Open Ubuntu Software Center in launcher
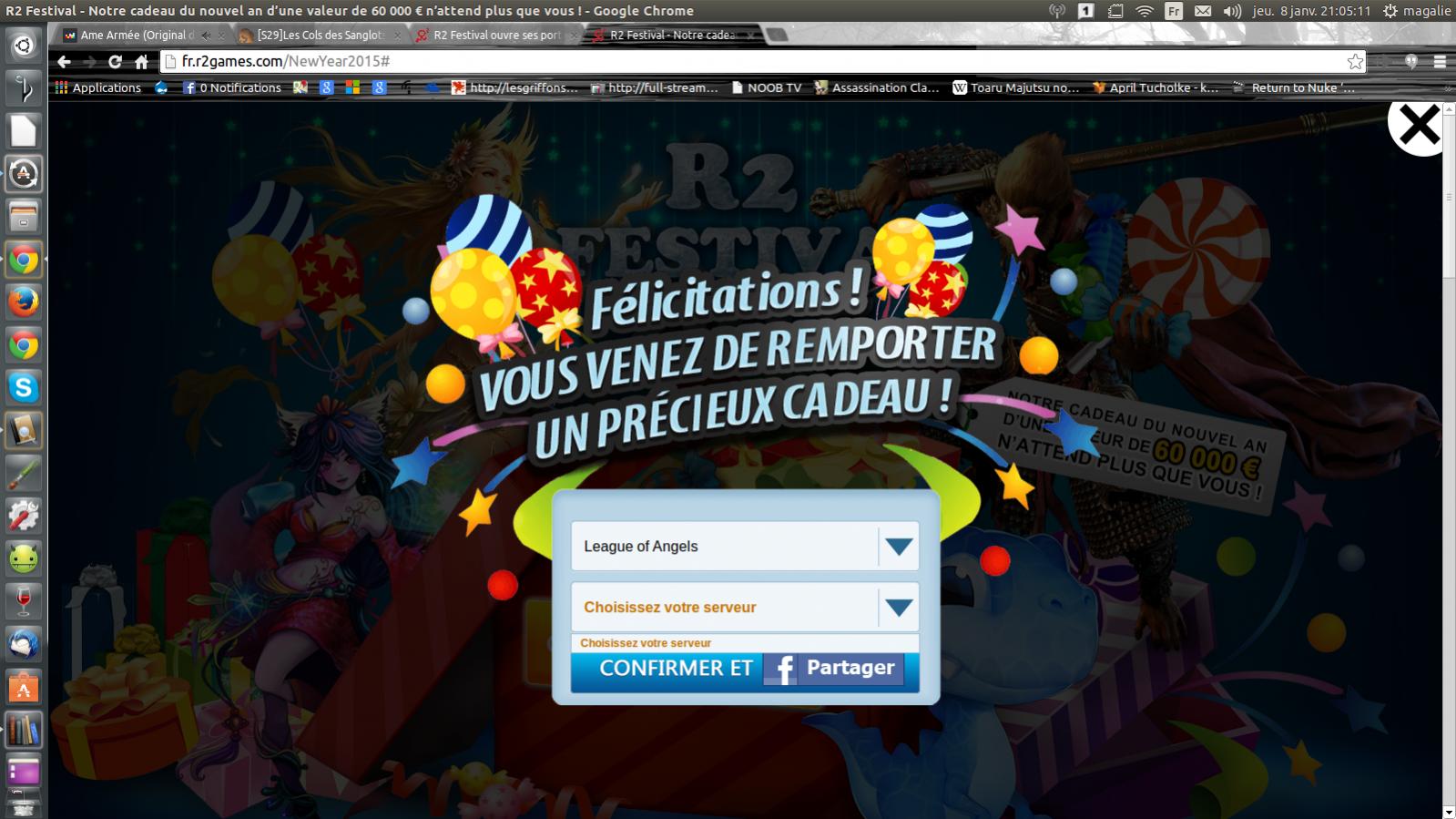 [24, 688]
